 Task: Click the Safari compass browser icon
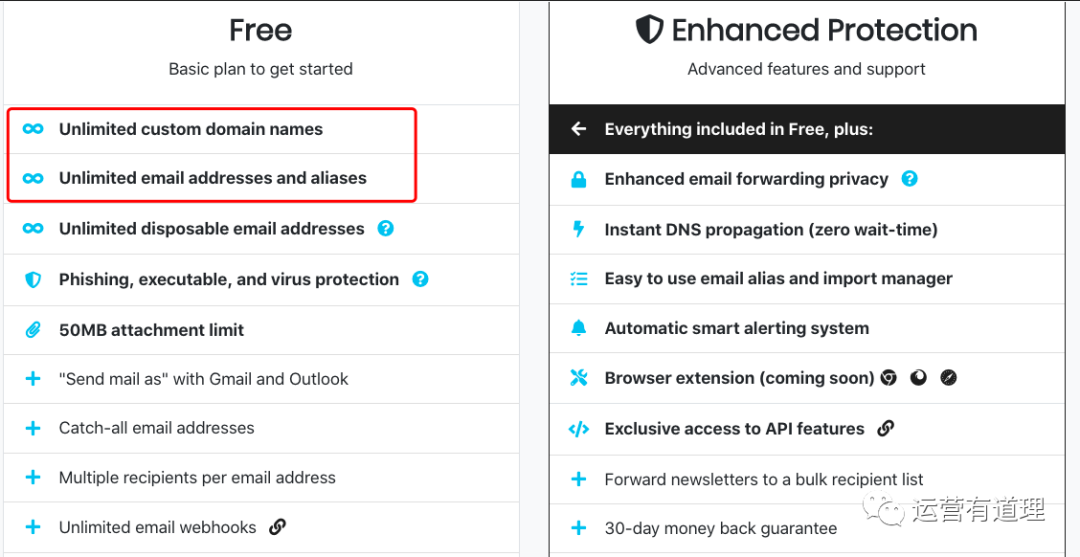pos(949,378)
